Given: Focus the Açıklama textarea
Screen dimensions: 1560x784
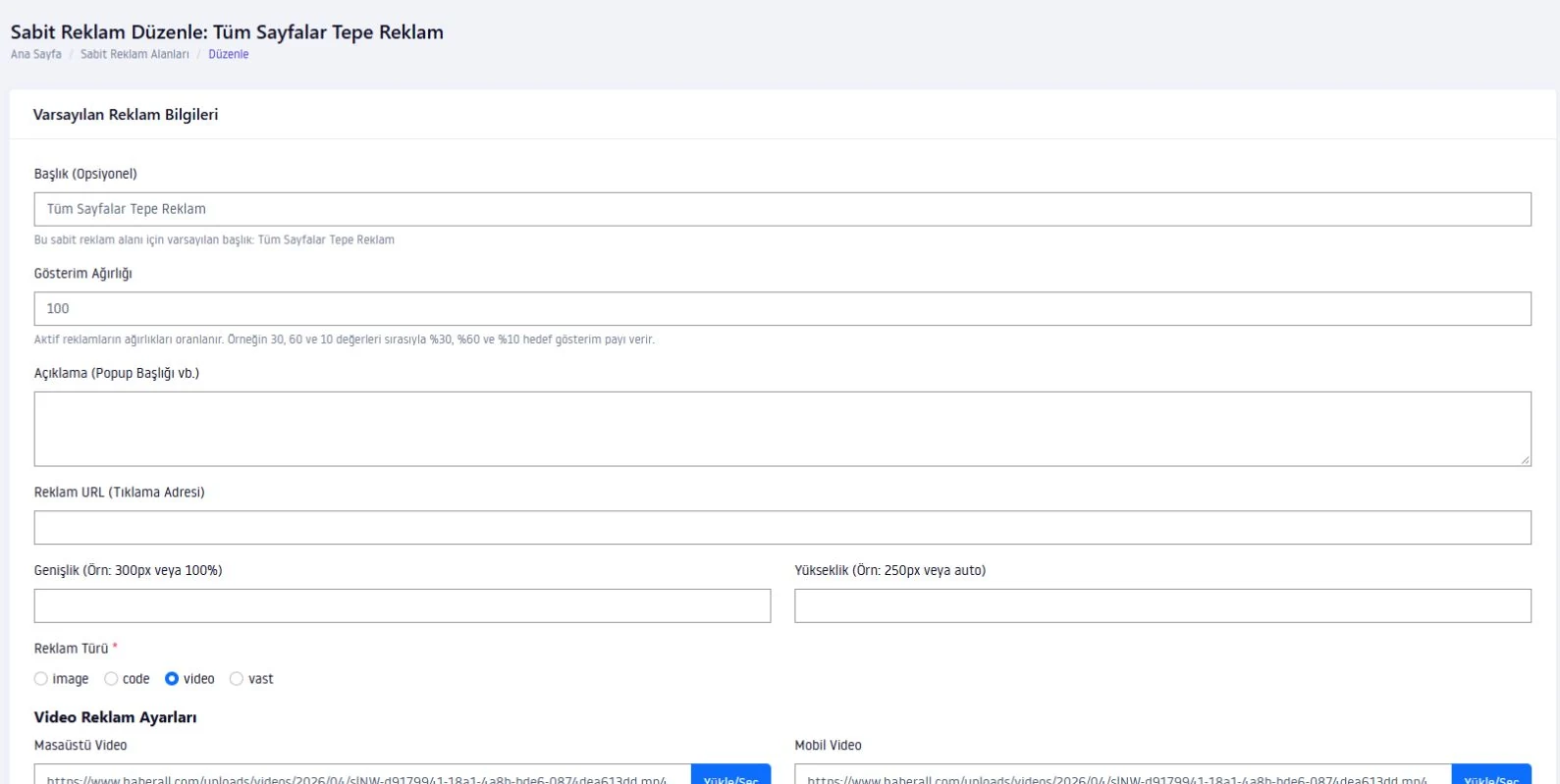Looking at the screenshot, I should [x=782, y=429].
